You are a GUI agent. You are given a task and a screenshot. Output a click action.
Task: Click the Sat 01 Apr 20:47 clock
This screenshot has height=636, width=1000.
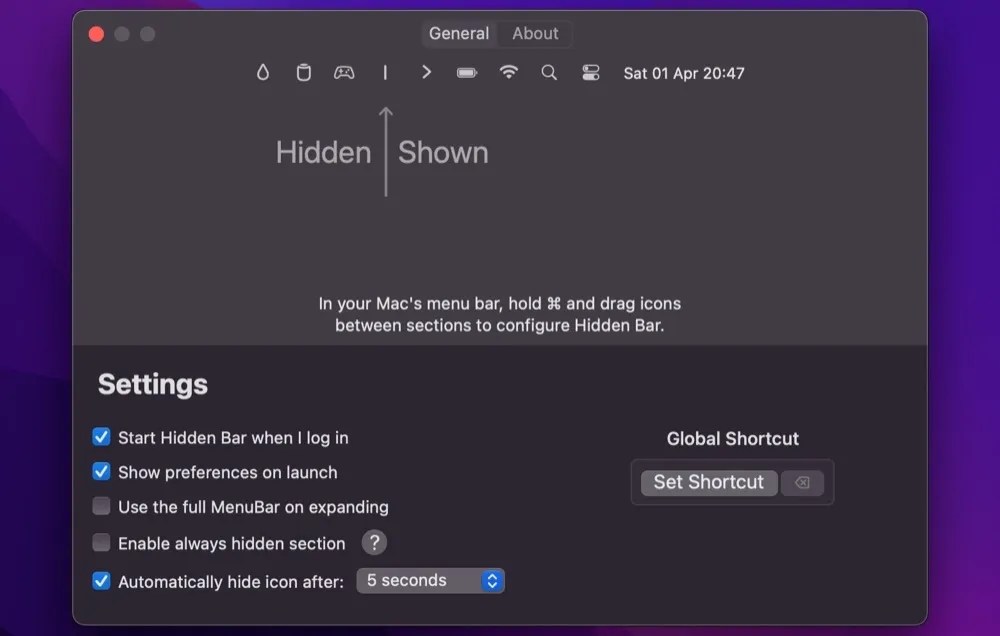pyautogui.click(x=684, y=73)
